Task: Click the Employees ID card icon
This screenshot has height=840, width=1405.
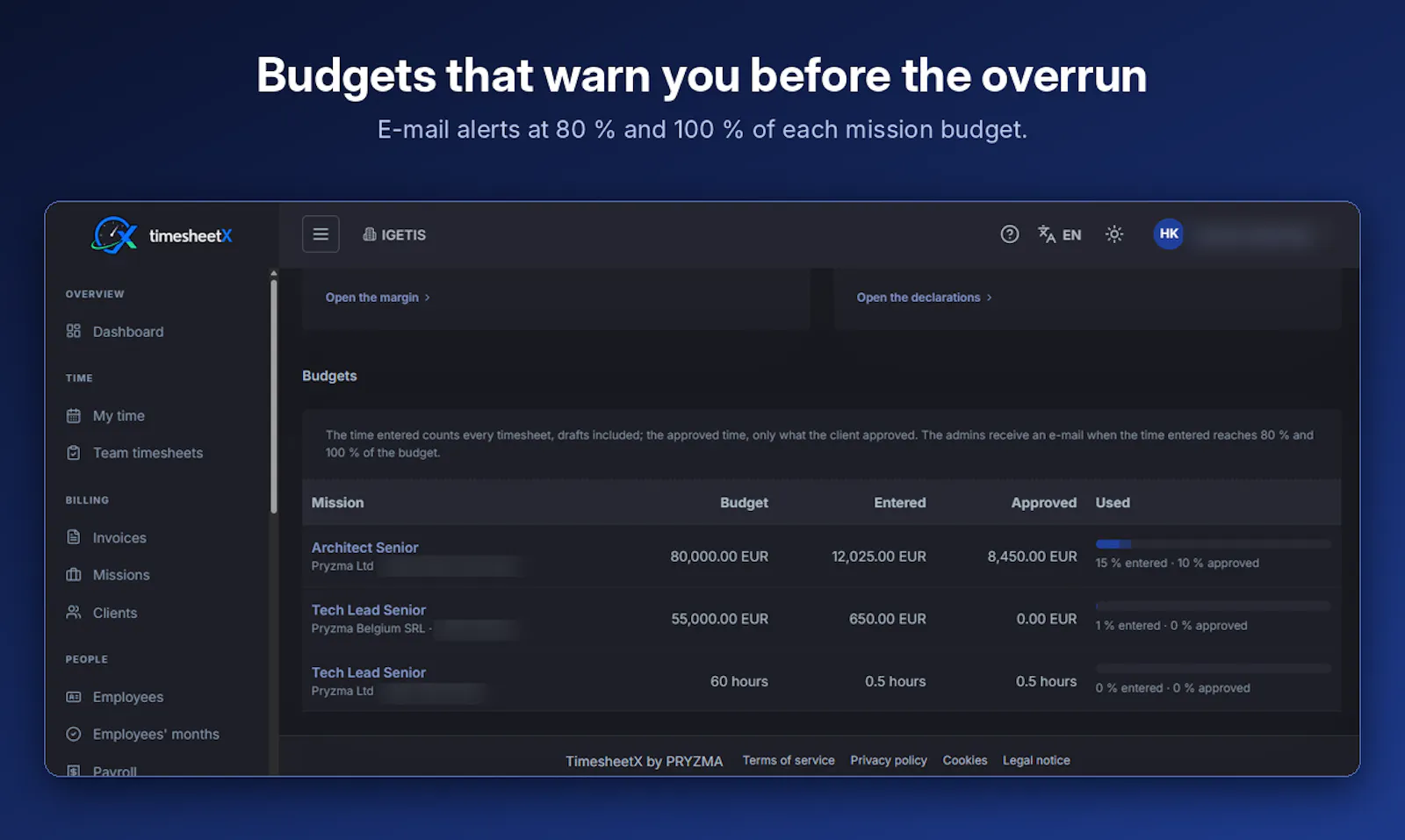Action: pyautogui.click(x=74, y=697)
